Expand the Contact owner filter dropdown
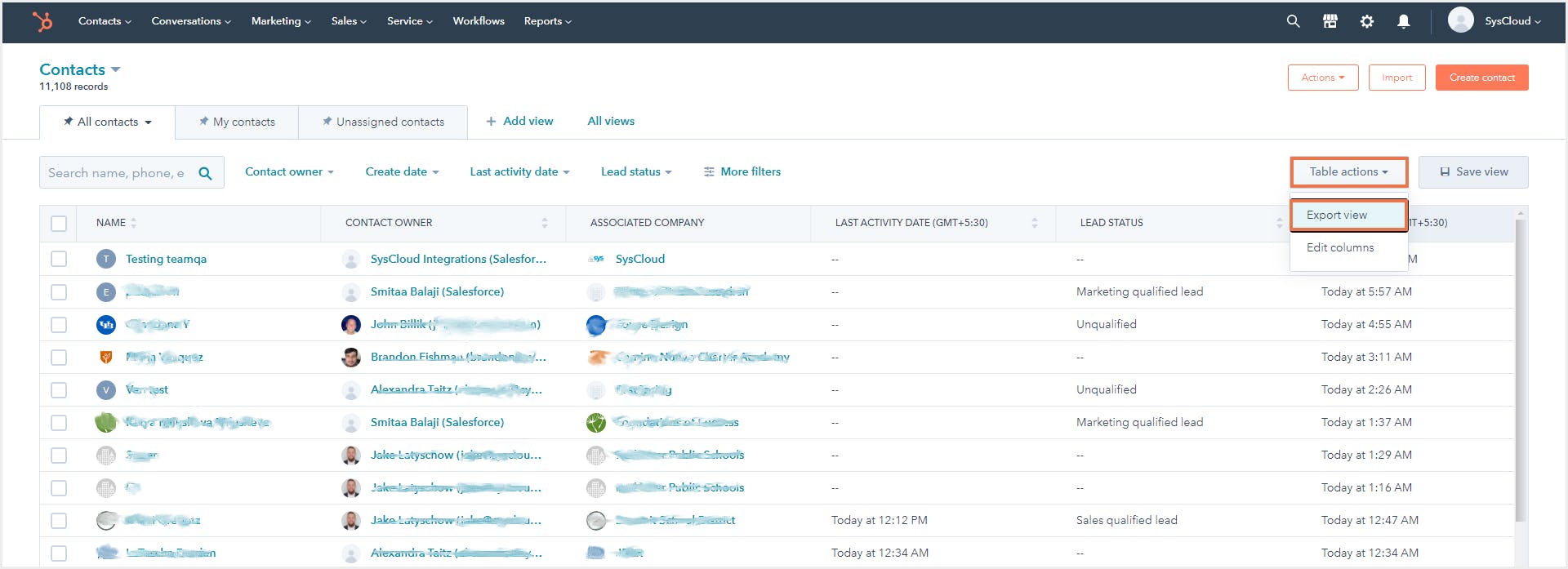 289,171
